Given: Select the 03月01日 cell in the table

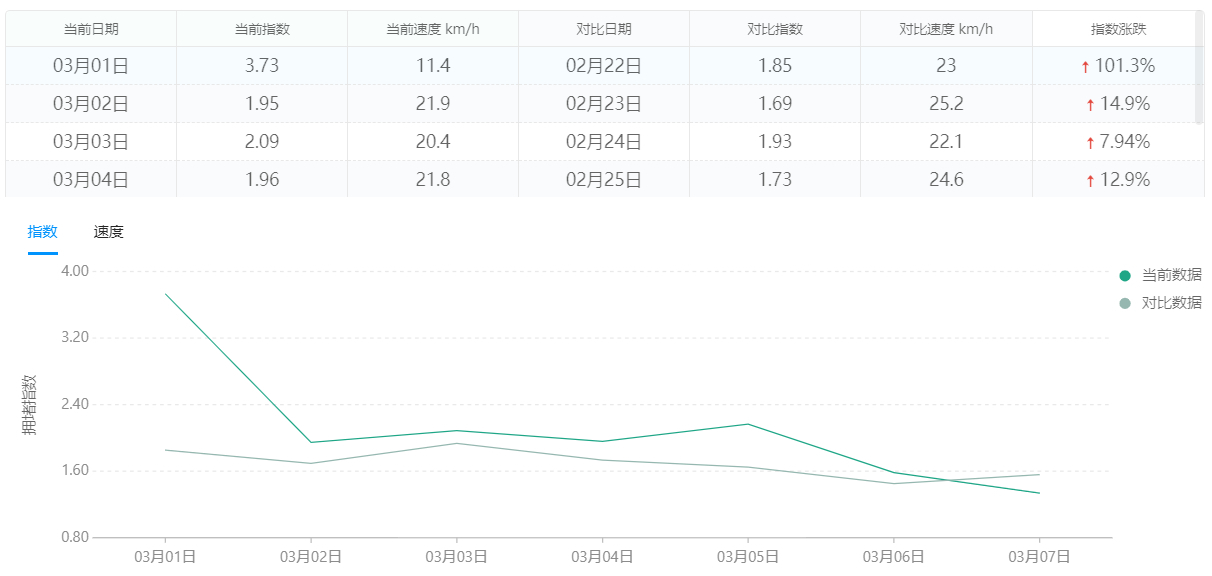Looking at the screenshot, I should click(91, 66).
